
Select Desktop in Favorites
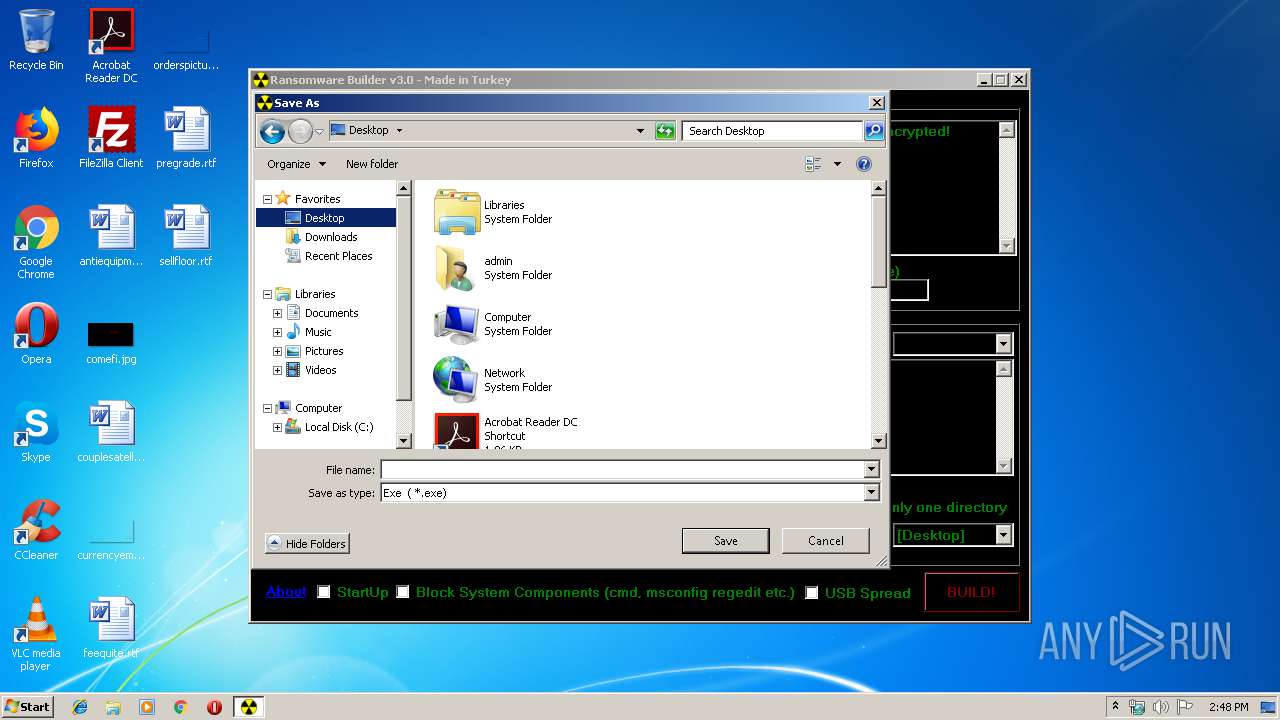(x=325, y=218)
